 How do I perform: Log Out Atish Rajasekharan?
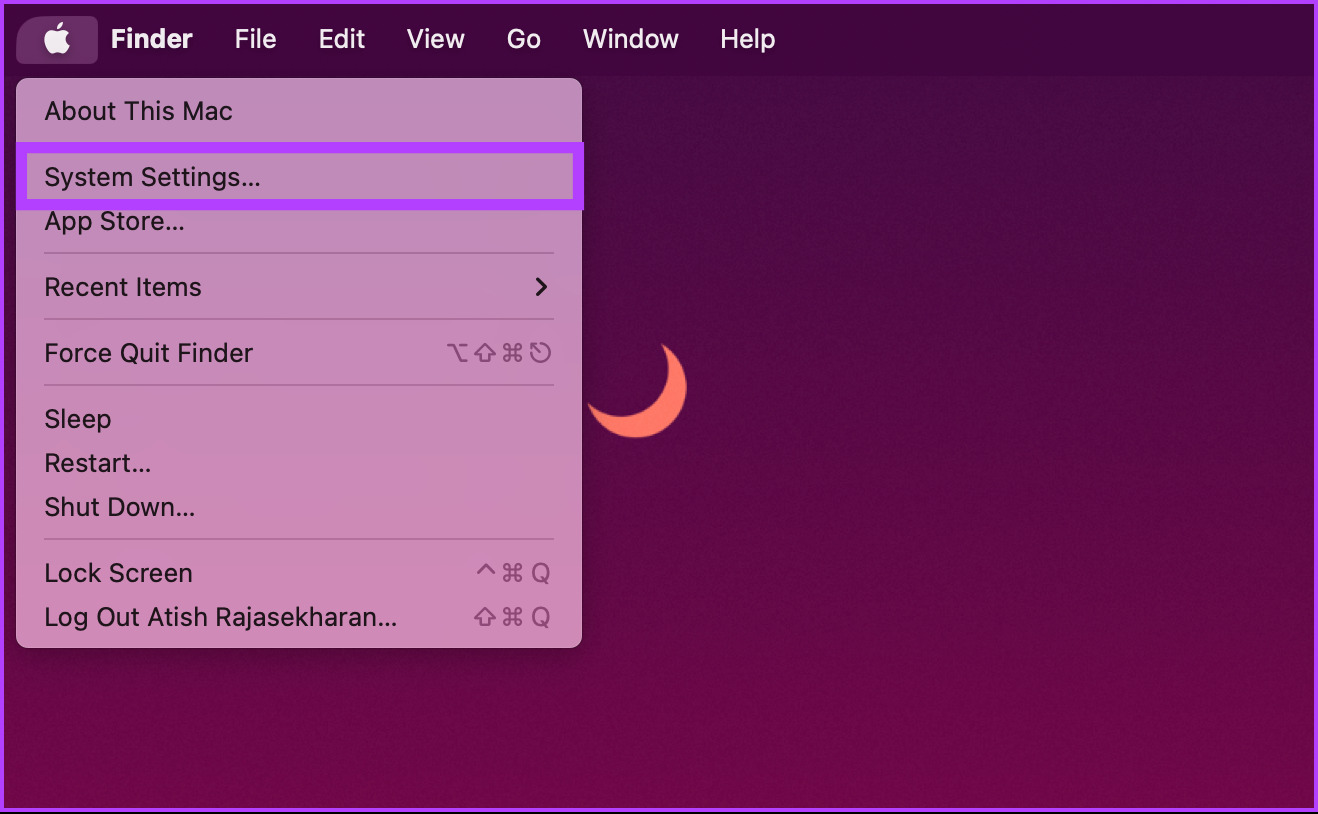point(220,617)
